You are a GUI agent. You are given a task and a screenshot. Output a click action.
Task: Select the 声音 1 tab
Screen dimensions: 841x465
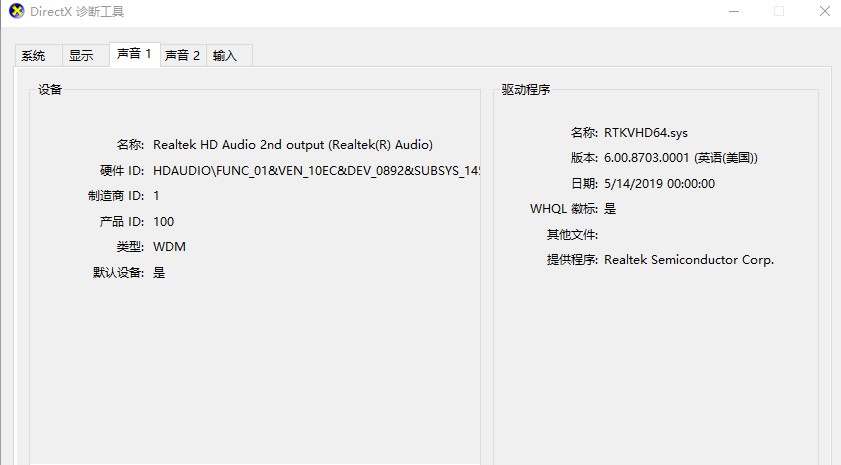(x=134, y=54)
